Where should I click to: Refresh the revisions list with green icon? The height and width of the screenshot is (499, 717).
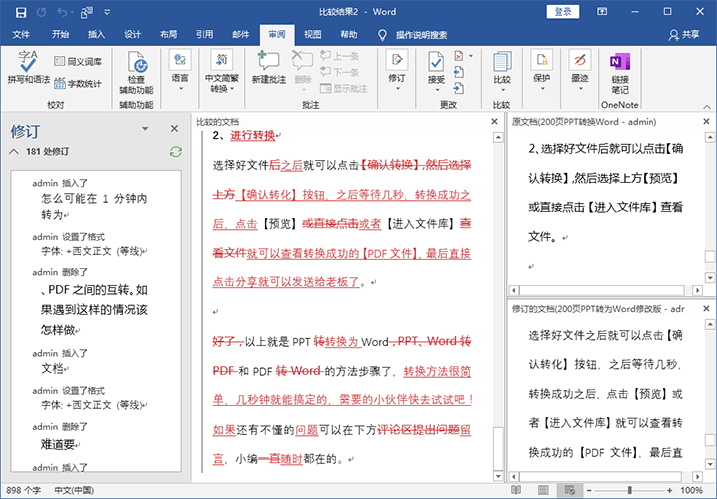pyautogui.click(x=176, y=151)
